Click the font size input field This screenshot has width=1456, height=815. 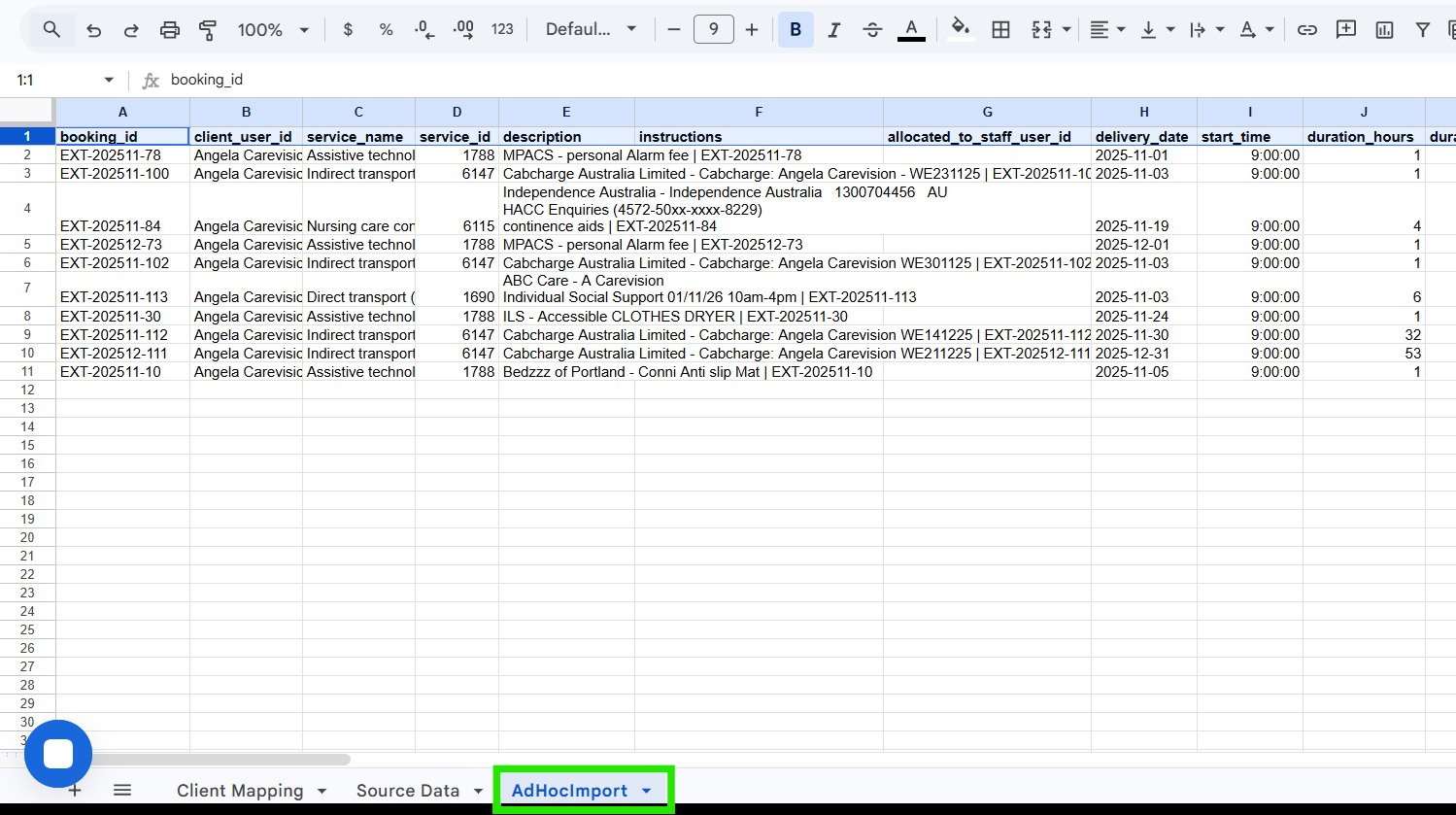(x=713, y=30)
